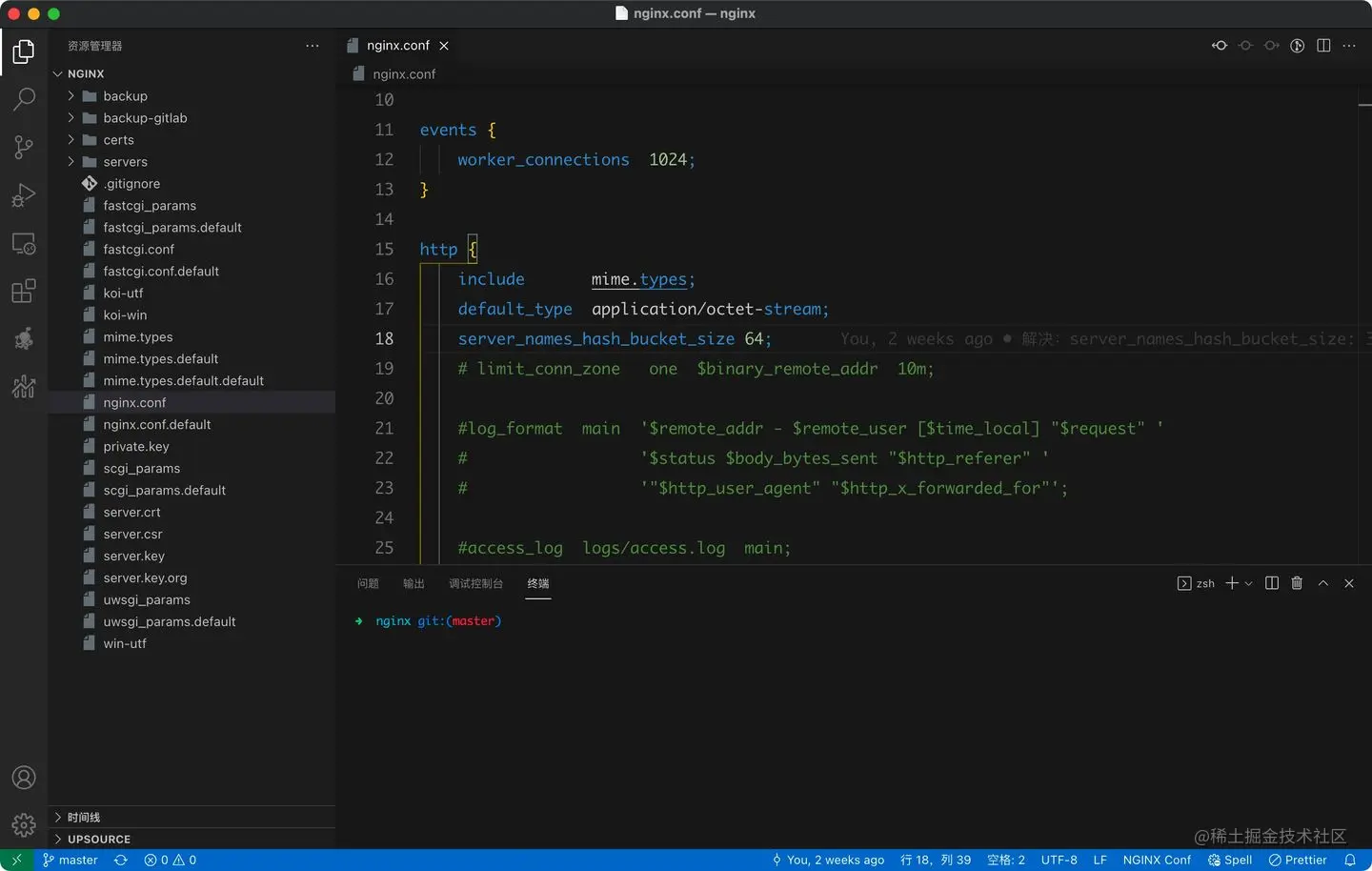
Task: Switch to the 输出 panel tab
Action: coord(414,583)
